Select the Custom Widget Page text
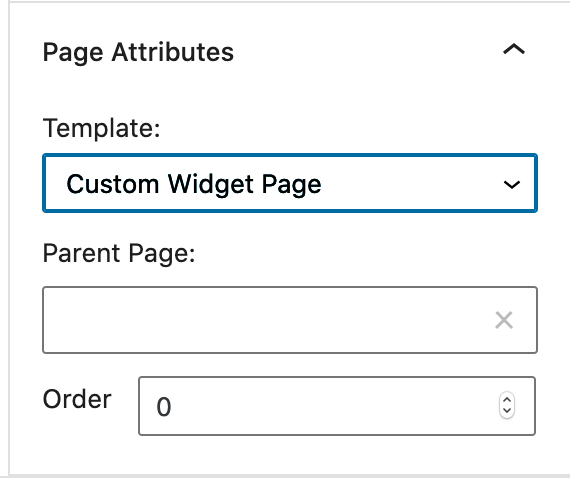Screen dimensions: 570x482 [194, 184]
